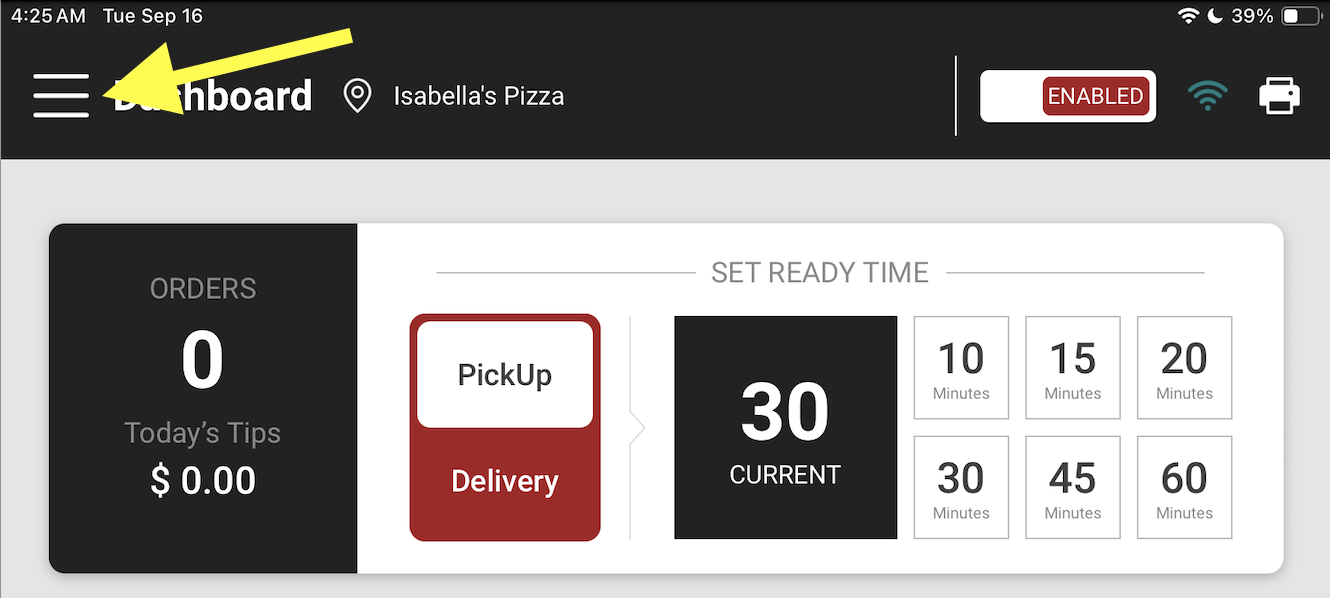The height and width of the screenshot is (598, 1330).
Task: Choose the 30 Minutes ready time
Action: click(x=961, y=488)
